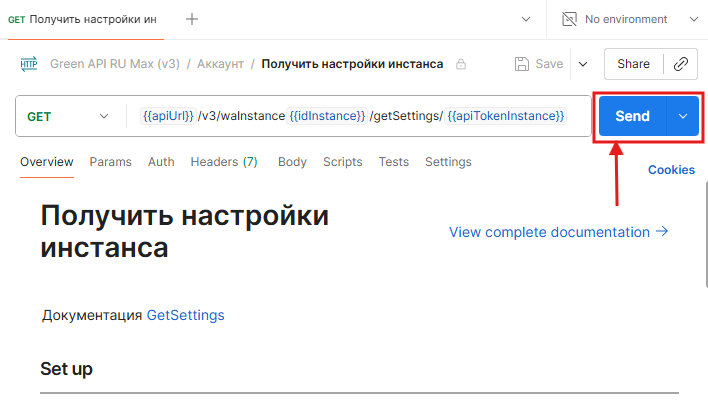Click the blue Send button
Screen dimensions: 708x401
click(633, 116)
